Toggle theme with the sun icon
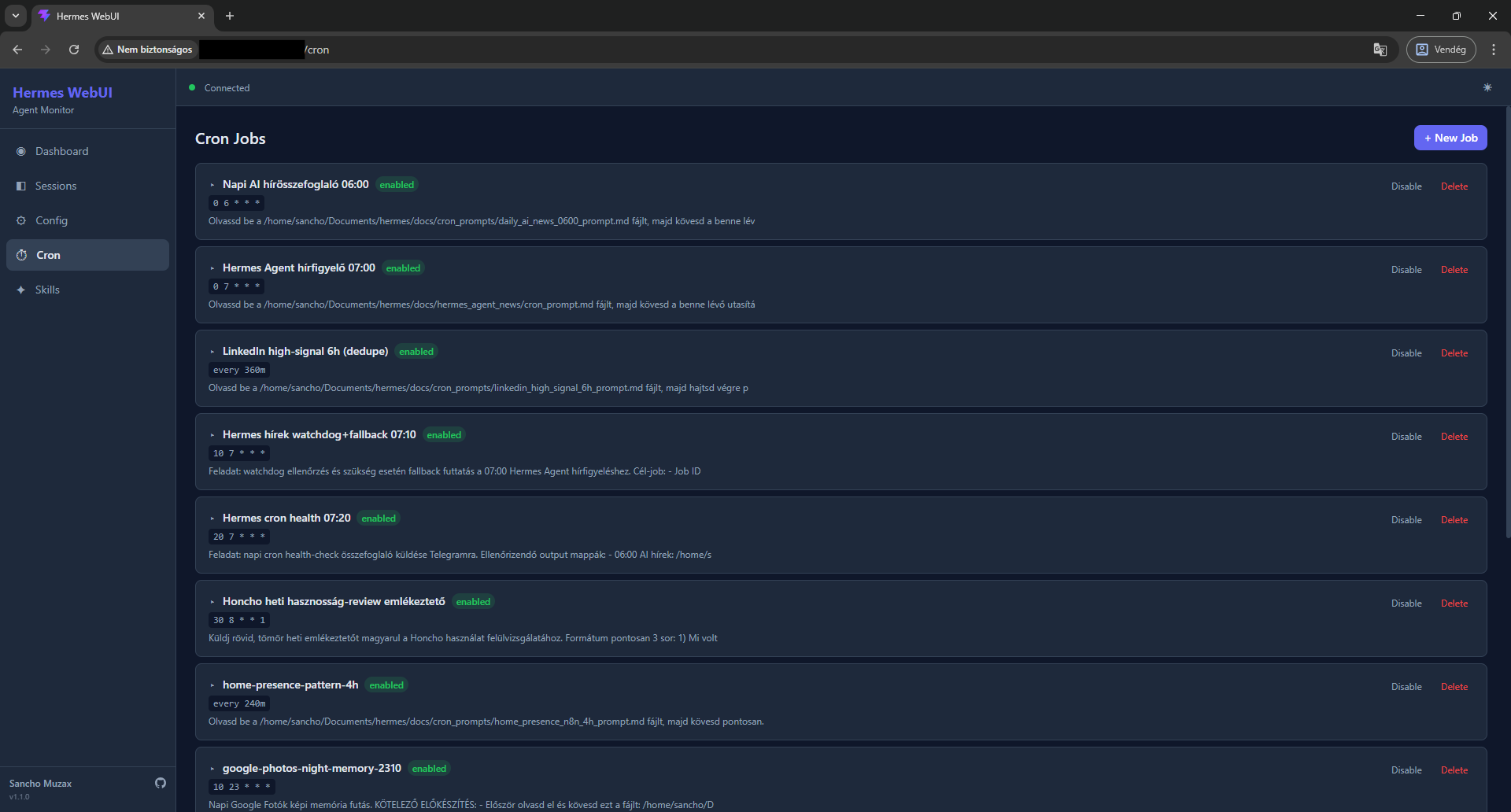The height and width of the screenshot is (812, 1511). (1487, 87)
